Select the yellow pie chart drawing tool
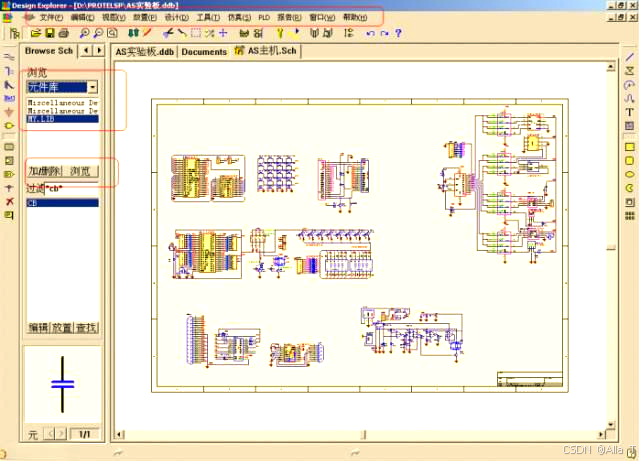 tap(629, 188)
